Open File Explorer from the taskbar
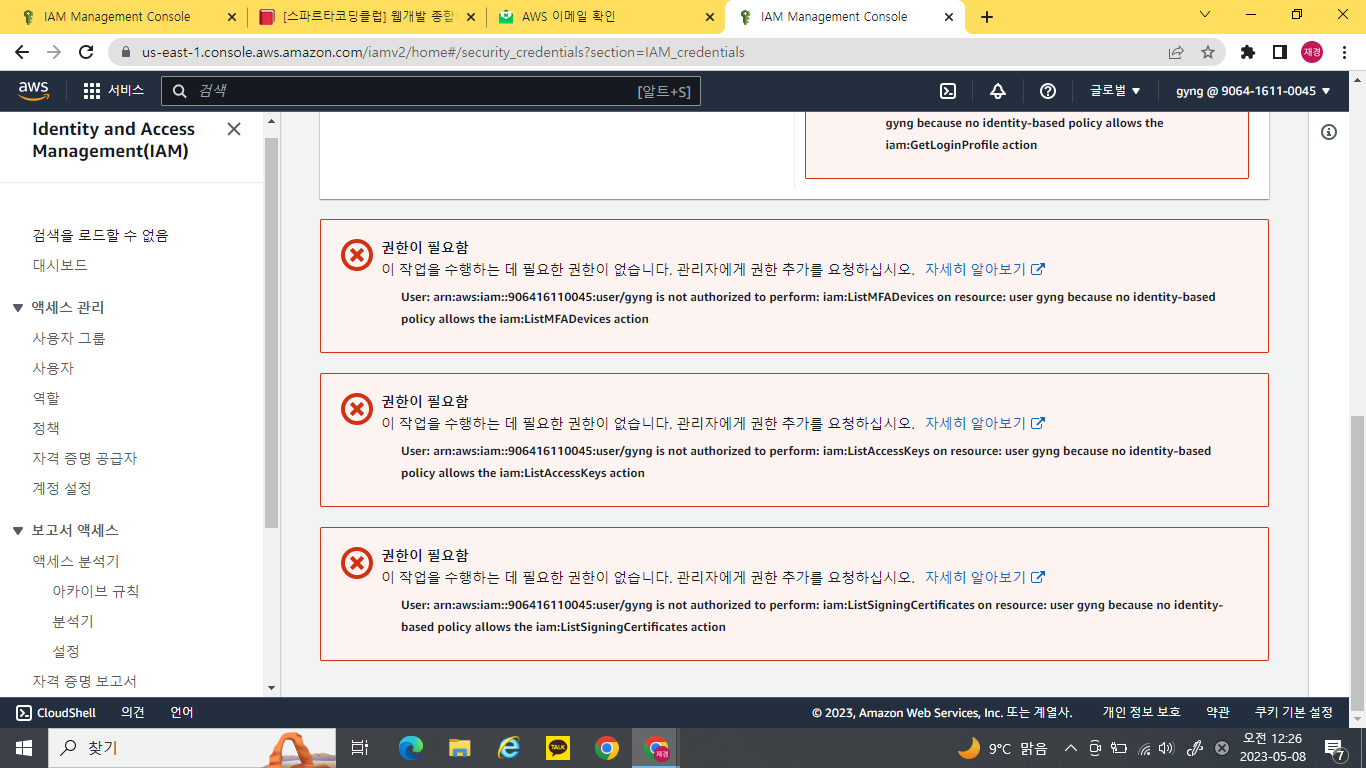The width and height of the screenshot is (1366, 768). pos(460,747)
